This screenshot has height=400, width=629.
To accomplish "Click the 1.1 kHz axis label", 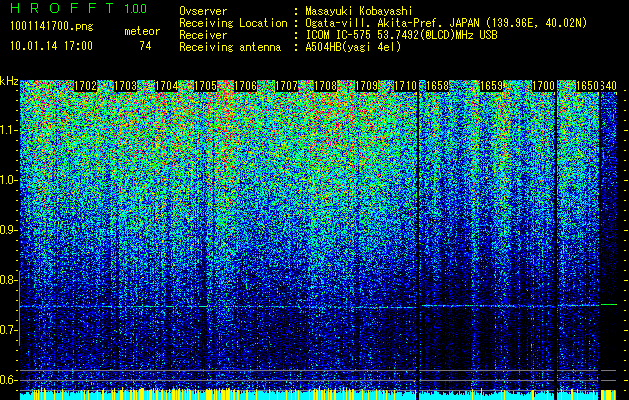I will 8,130.
